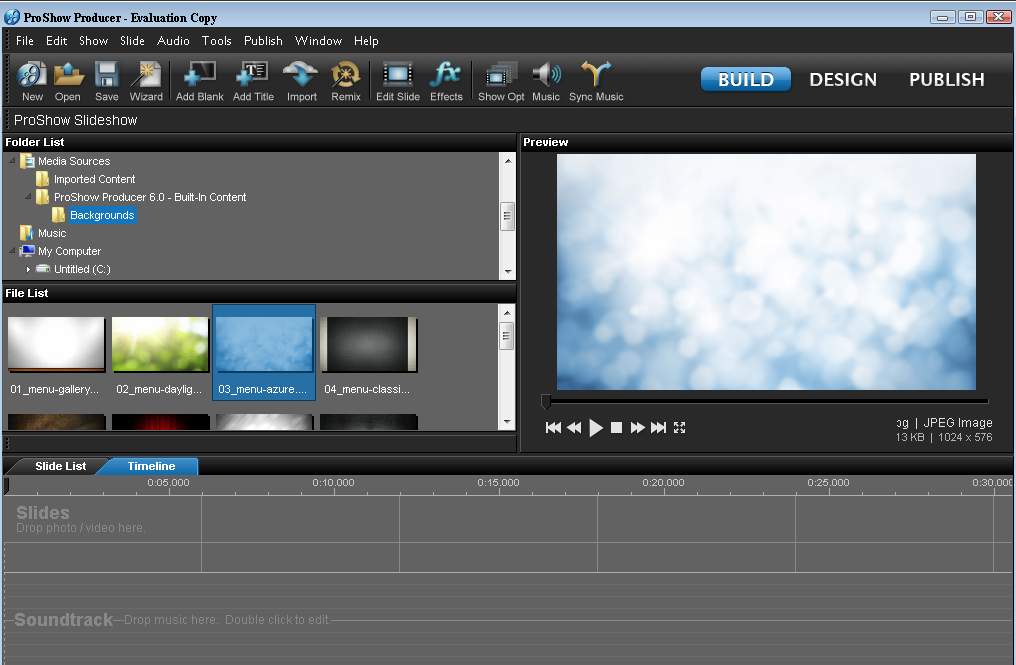Collapse ProShow Producer 6.0 Built-In Content node

coord(29,196)
